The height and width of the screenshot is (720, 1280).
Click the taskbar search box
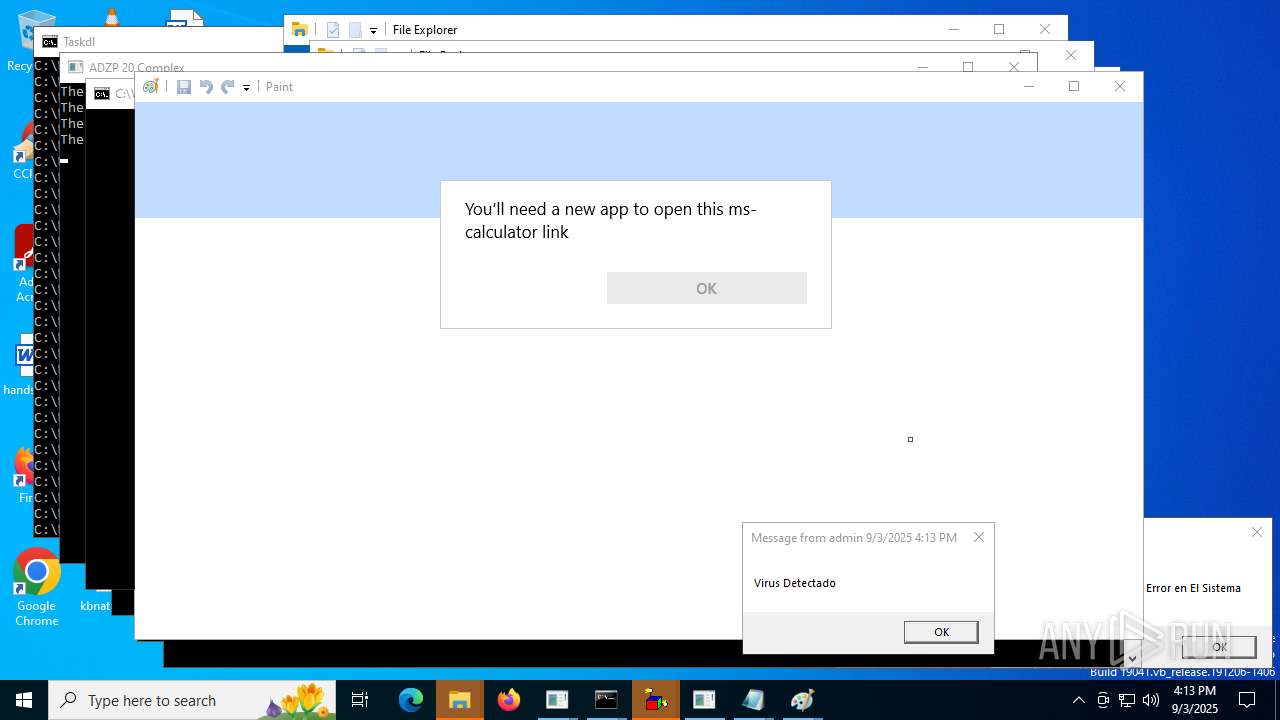pos(192,700)
